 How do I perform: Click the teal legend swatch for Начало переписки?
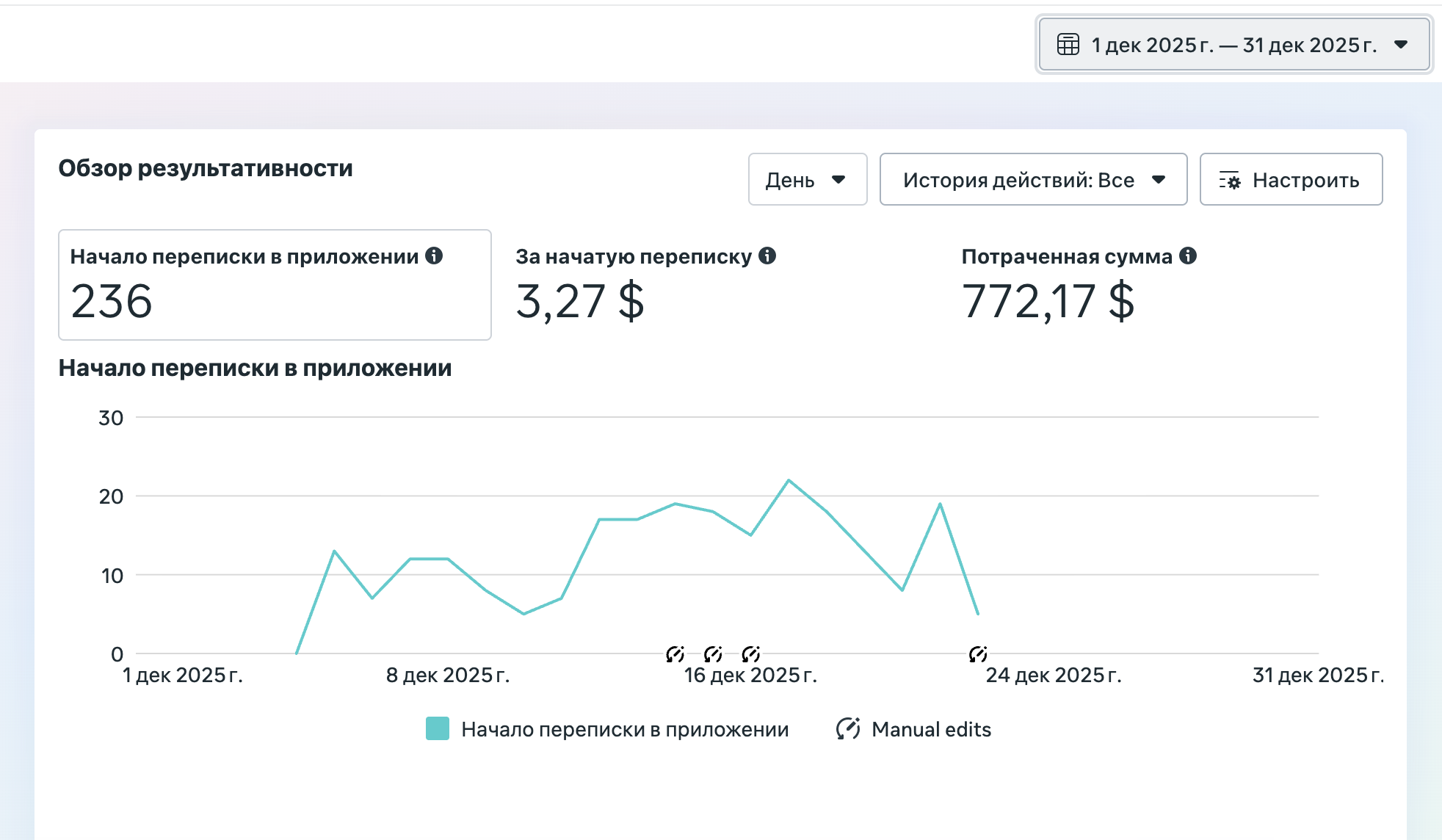438,729
